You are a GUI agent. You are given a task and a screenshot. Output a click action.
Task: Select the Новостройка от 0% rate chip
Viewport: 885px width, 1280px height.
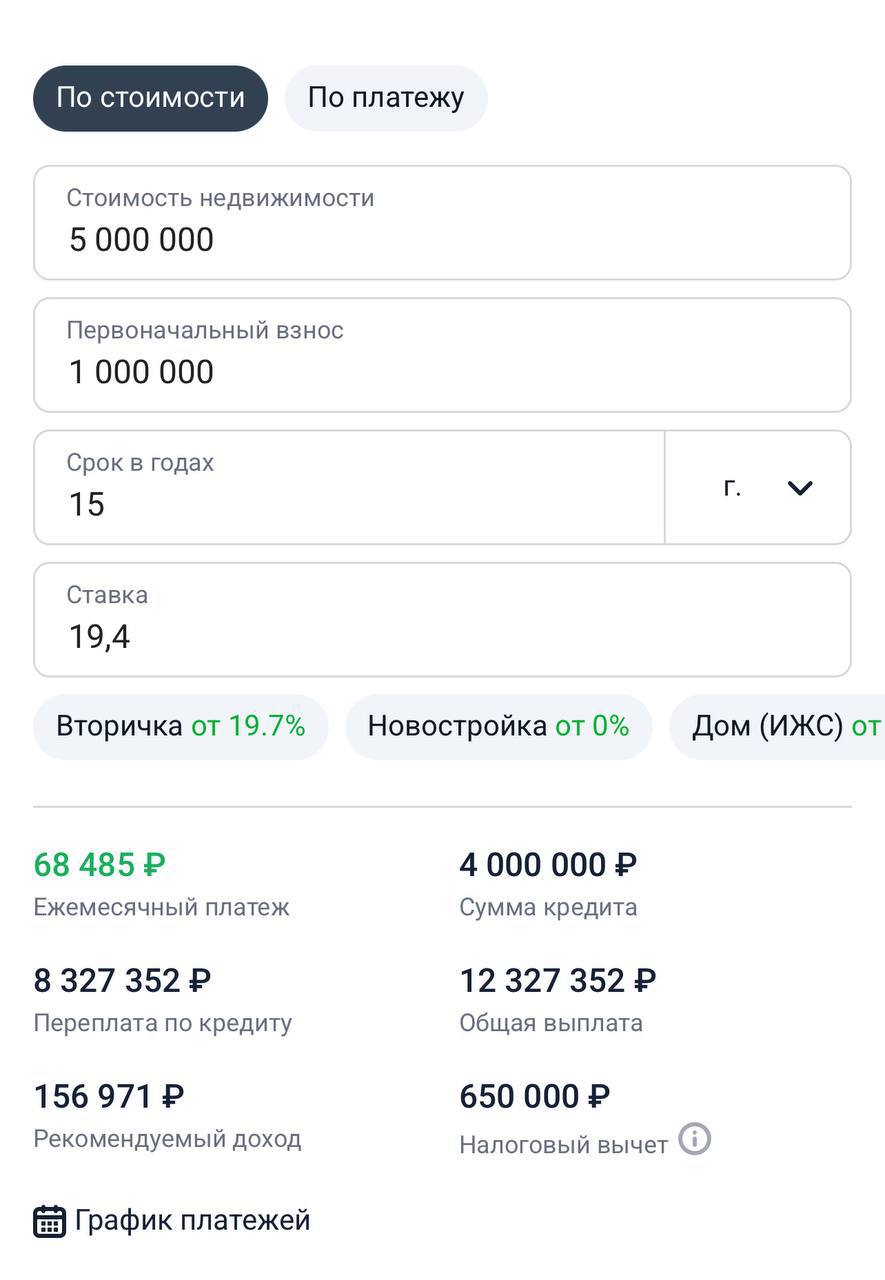(499, 727)
